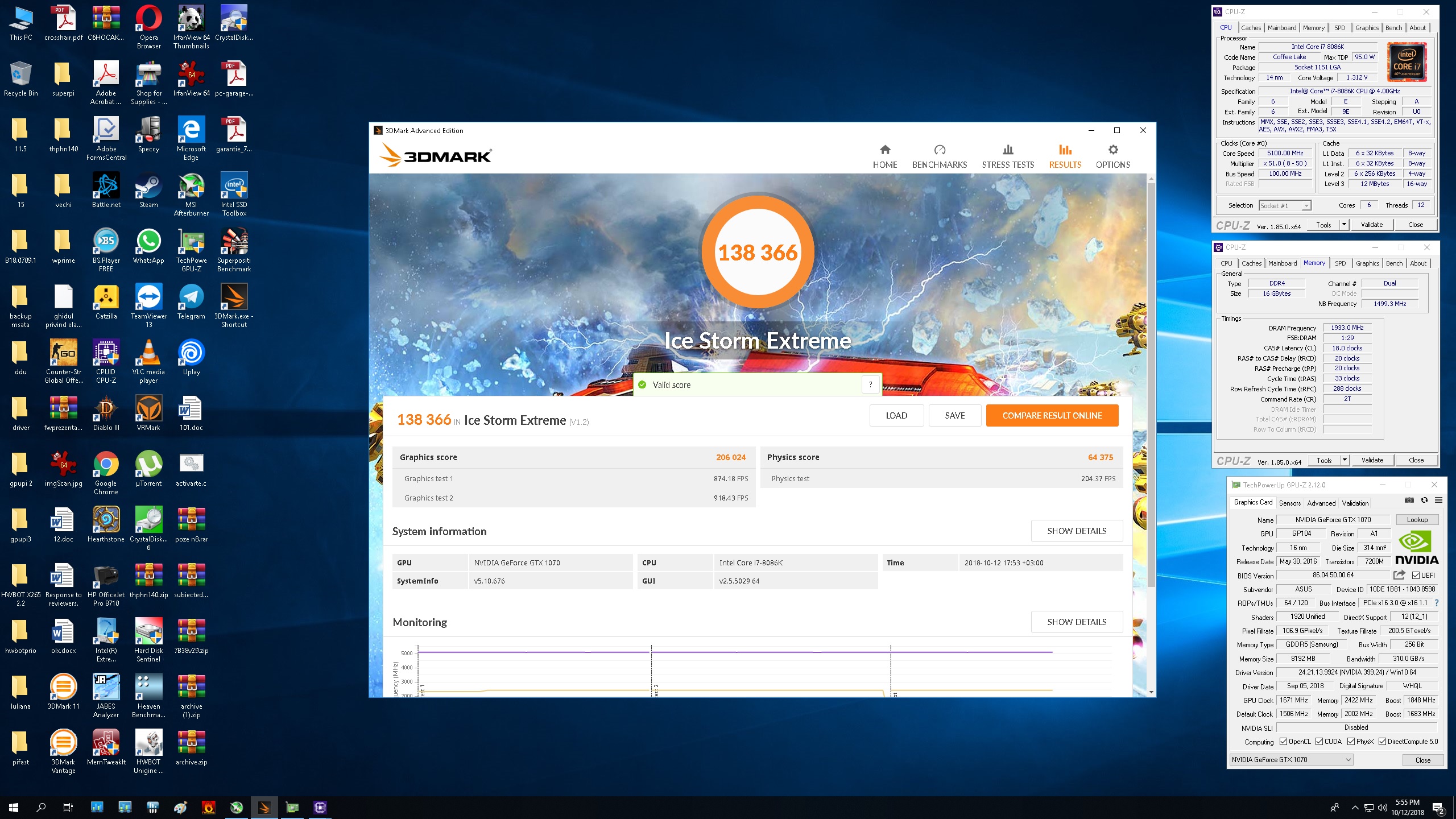Click LOAD result button
The width and height of the screenshot is (1456, 819).
[x=896, y=415]
